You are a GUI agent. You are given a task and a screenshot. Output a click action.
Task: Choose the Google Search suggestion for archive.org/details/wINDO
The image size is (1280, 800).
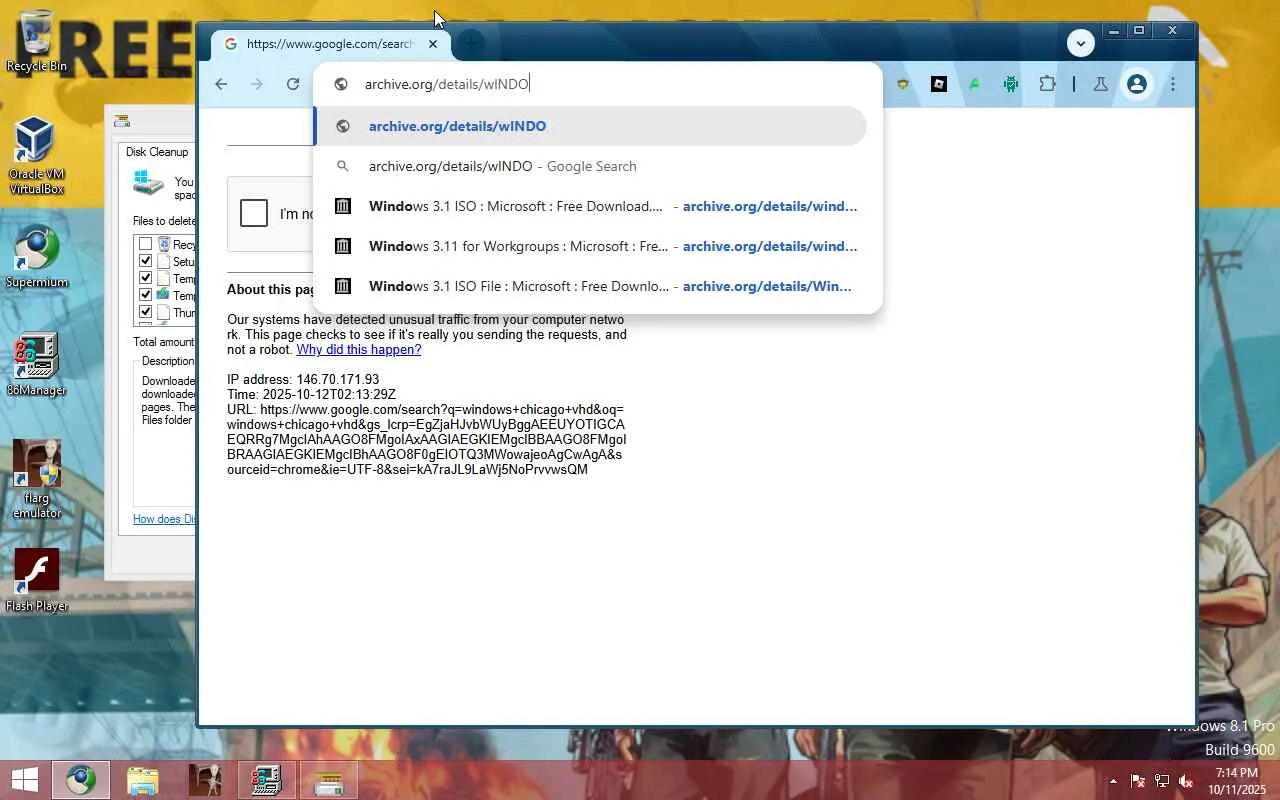(x=590, y=166)
